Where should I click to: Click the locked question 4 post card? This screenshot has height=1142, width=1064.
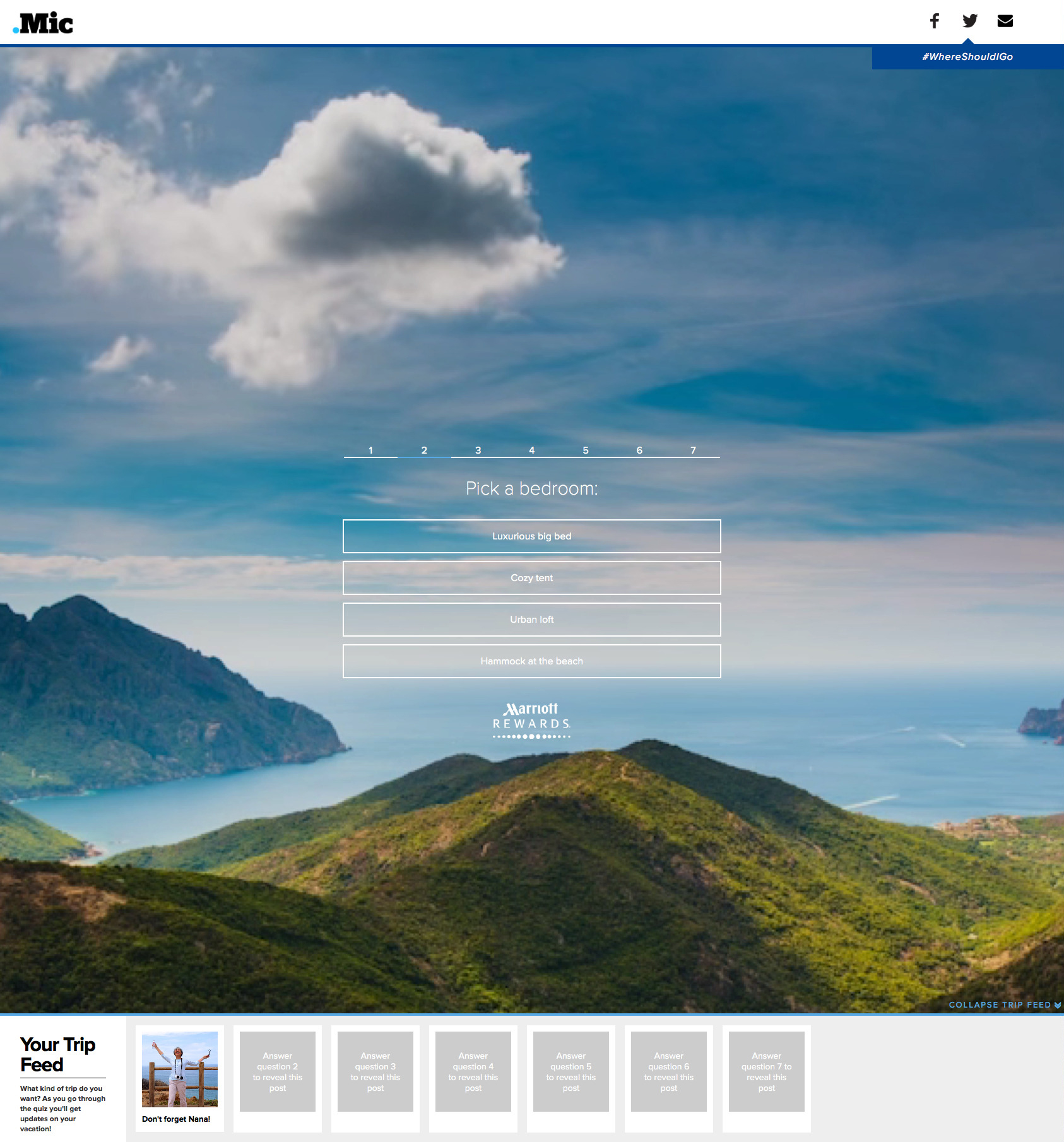pos(473,1071)
